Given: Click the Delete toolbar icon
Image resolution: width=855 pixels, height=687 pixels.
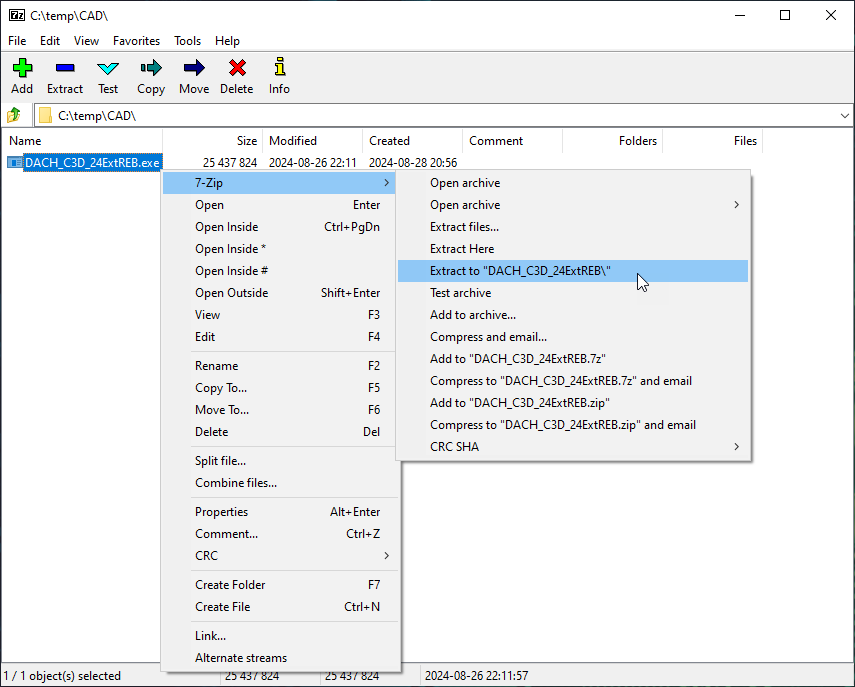Looking at the screenshot, I should [x=236, y=75].
